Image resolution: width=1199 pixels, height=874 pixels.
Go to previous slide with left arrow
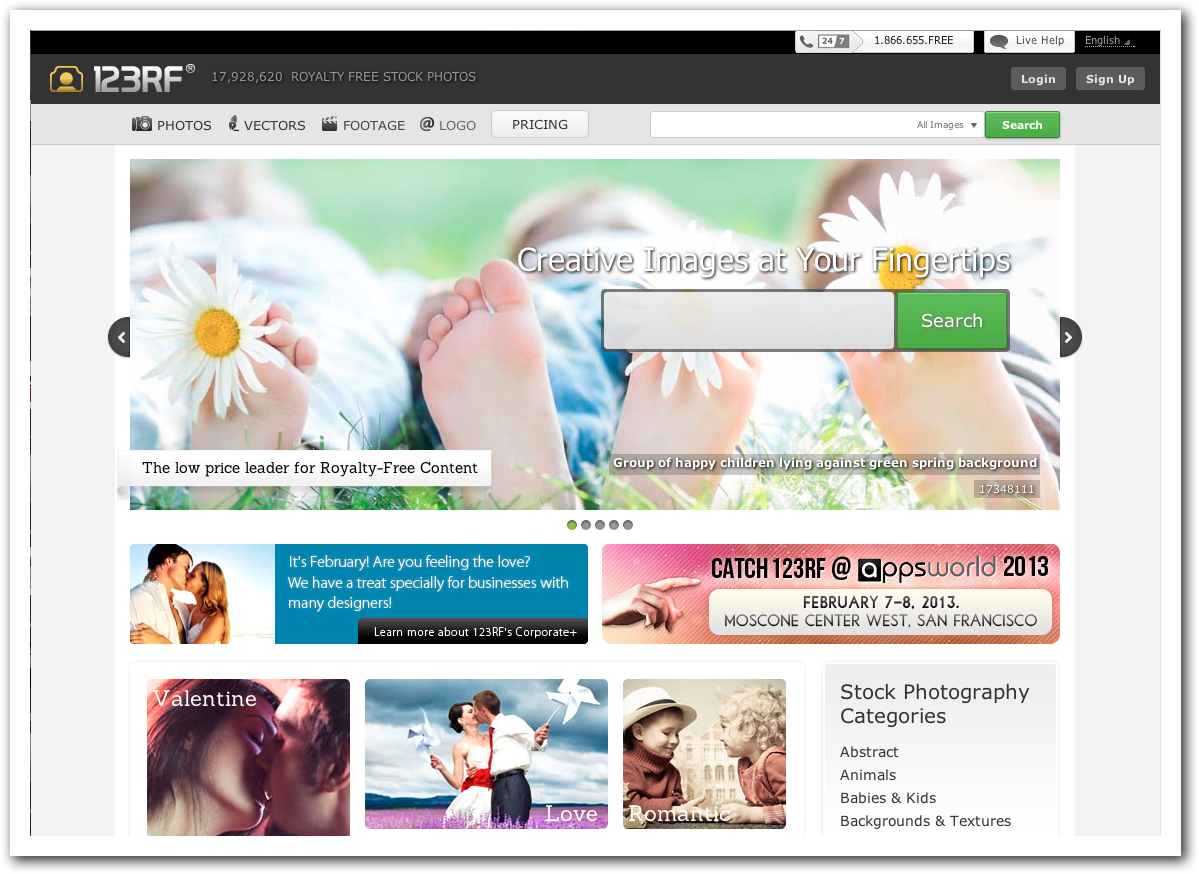tap(119, 337)
